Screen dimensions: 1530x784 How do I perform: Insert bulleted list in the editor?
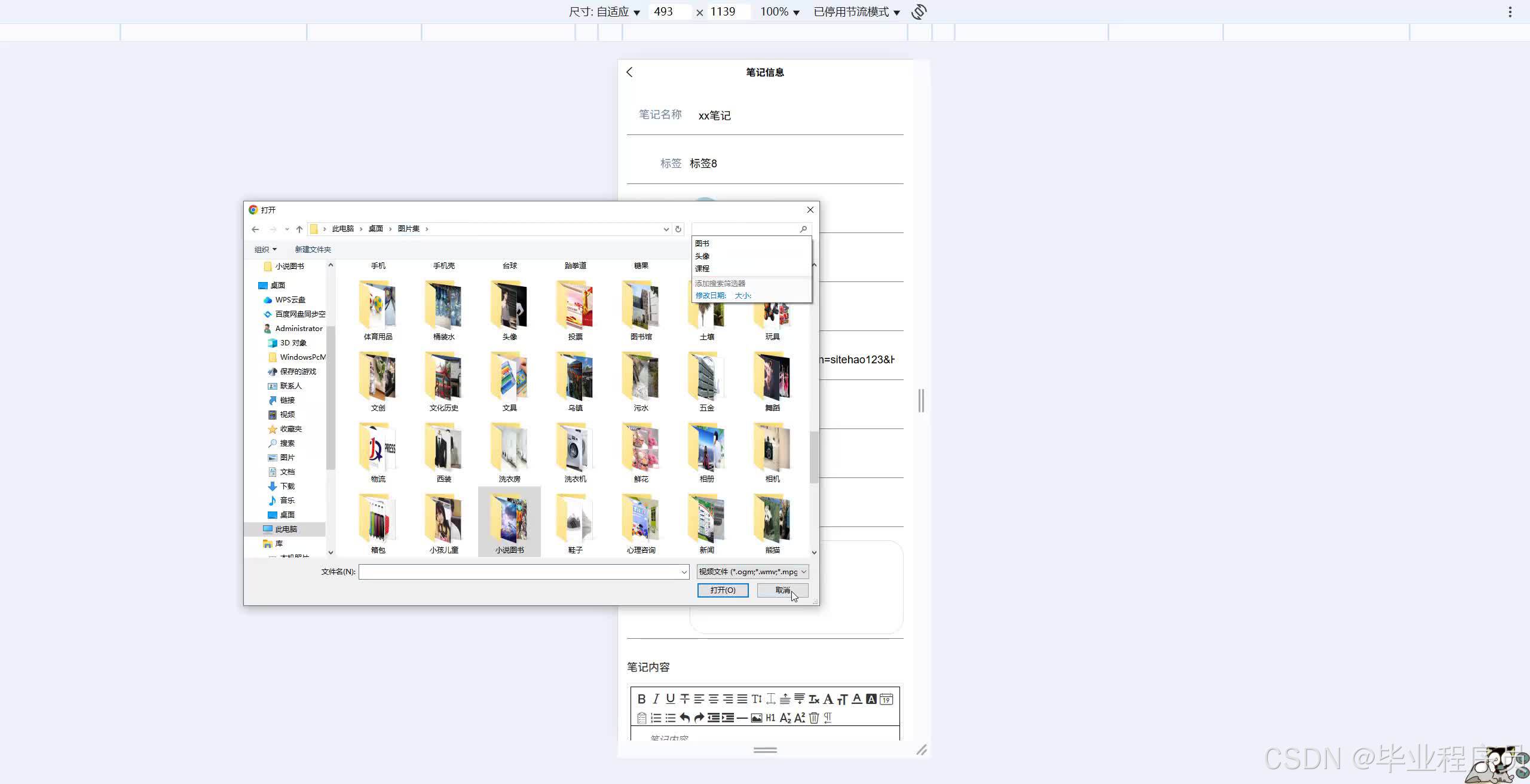tap(670, 718)
